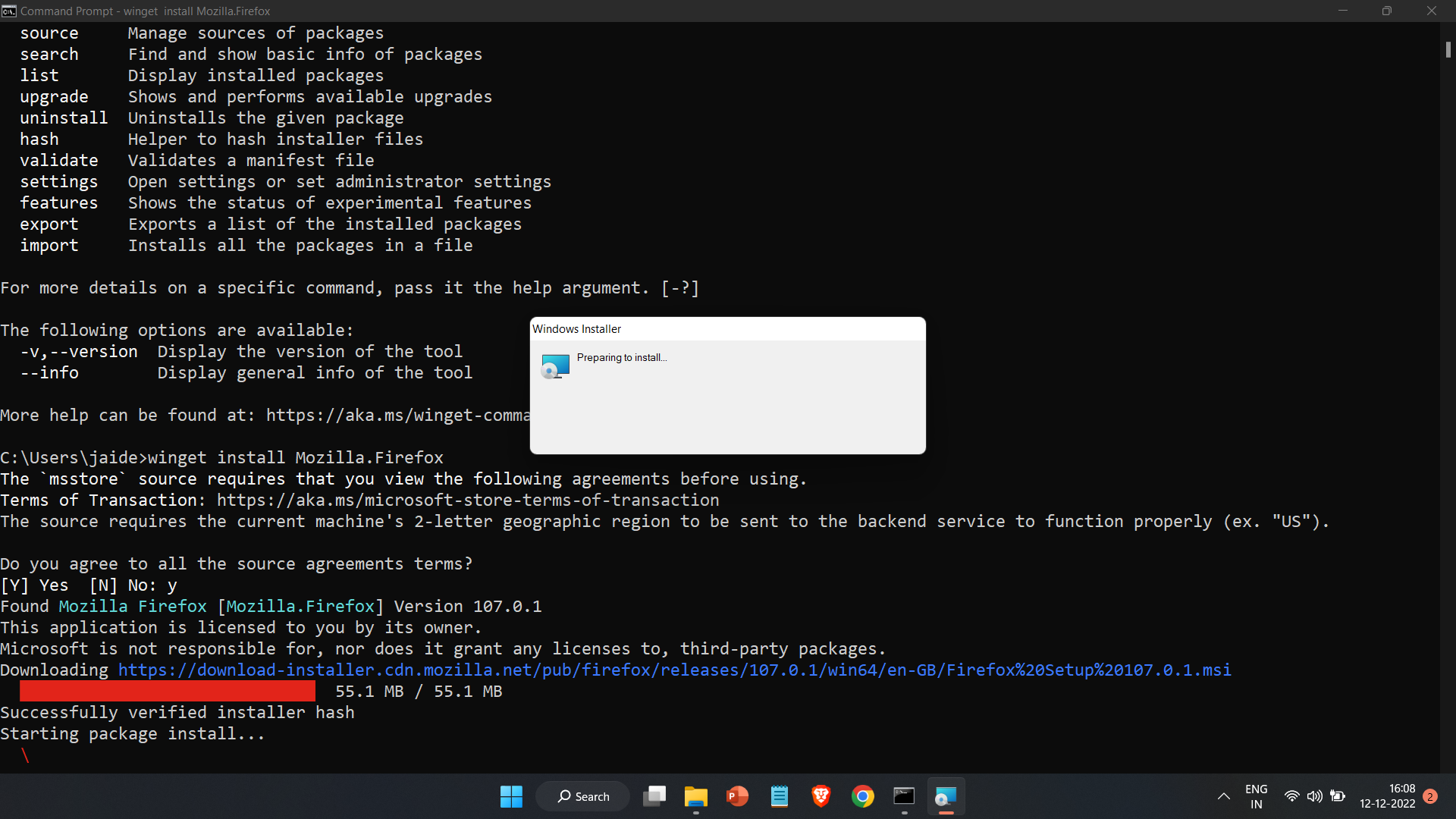Open Google Chrome from the taskbar
Viewport: 1456px width, 819px height.
pyautogui.click(x=863, y=796)
